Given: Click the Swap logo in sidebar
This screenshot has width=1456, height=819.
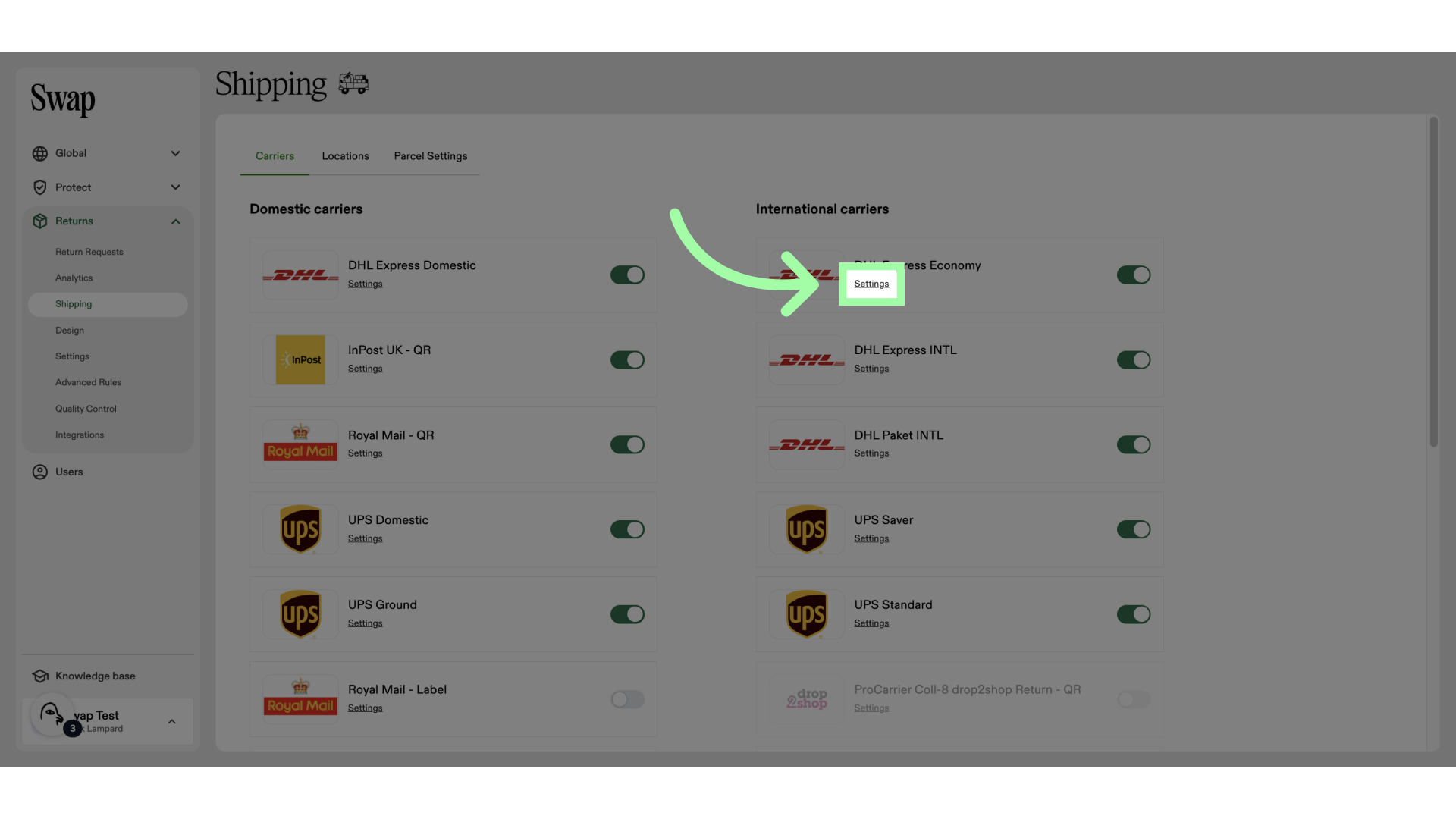Looking at the screenshot, I should point(63,99).
